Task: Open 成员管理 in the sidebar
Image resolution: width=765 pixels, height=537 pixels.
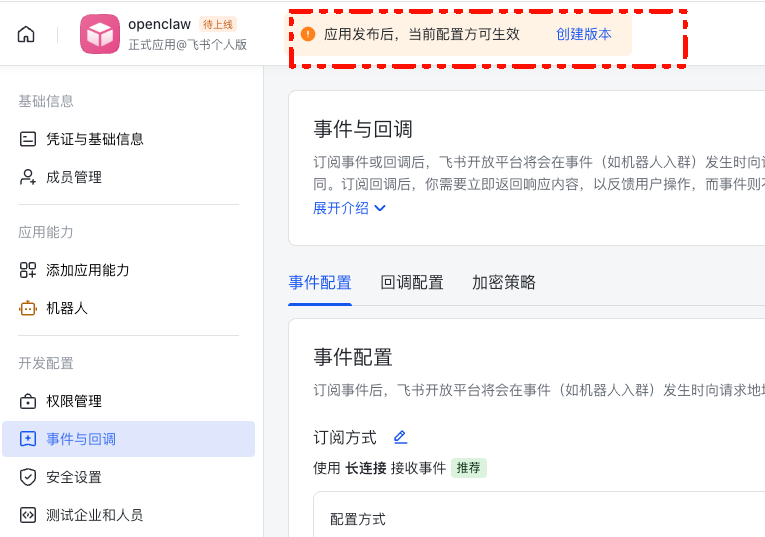Action: (x=74, y=177)
